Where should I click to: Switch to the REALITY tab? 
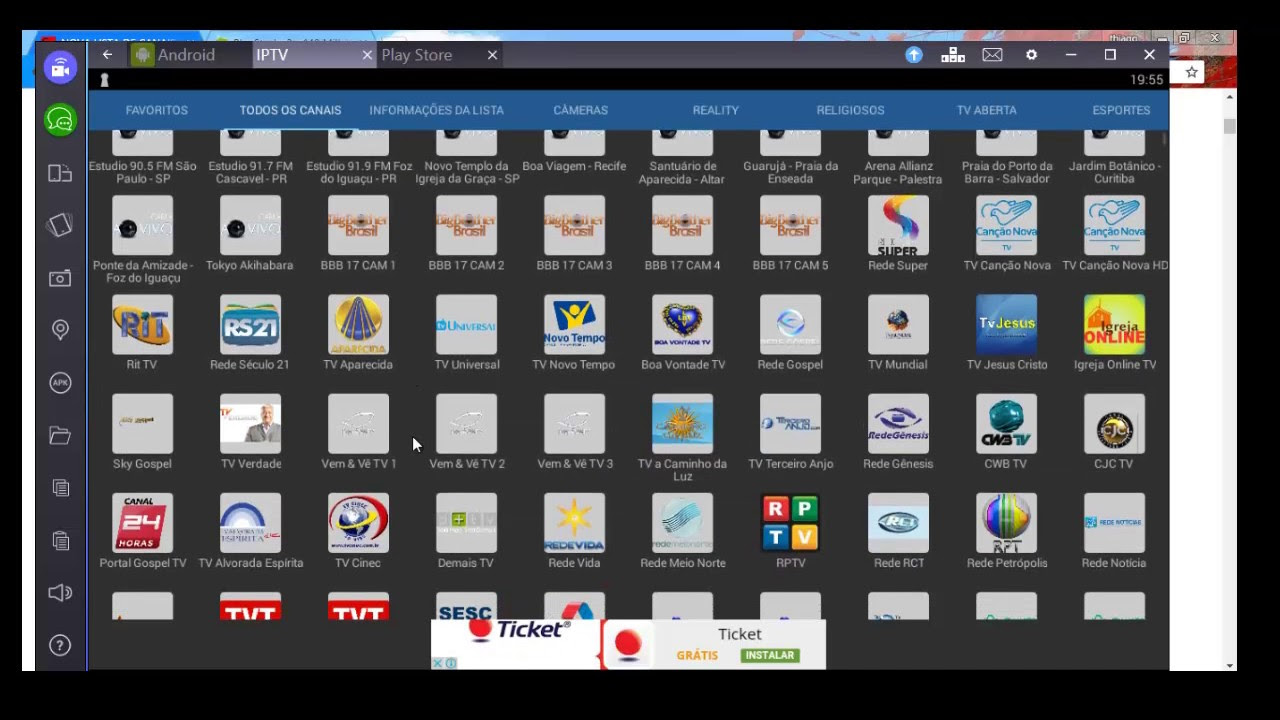[x=716, y=110]
